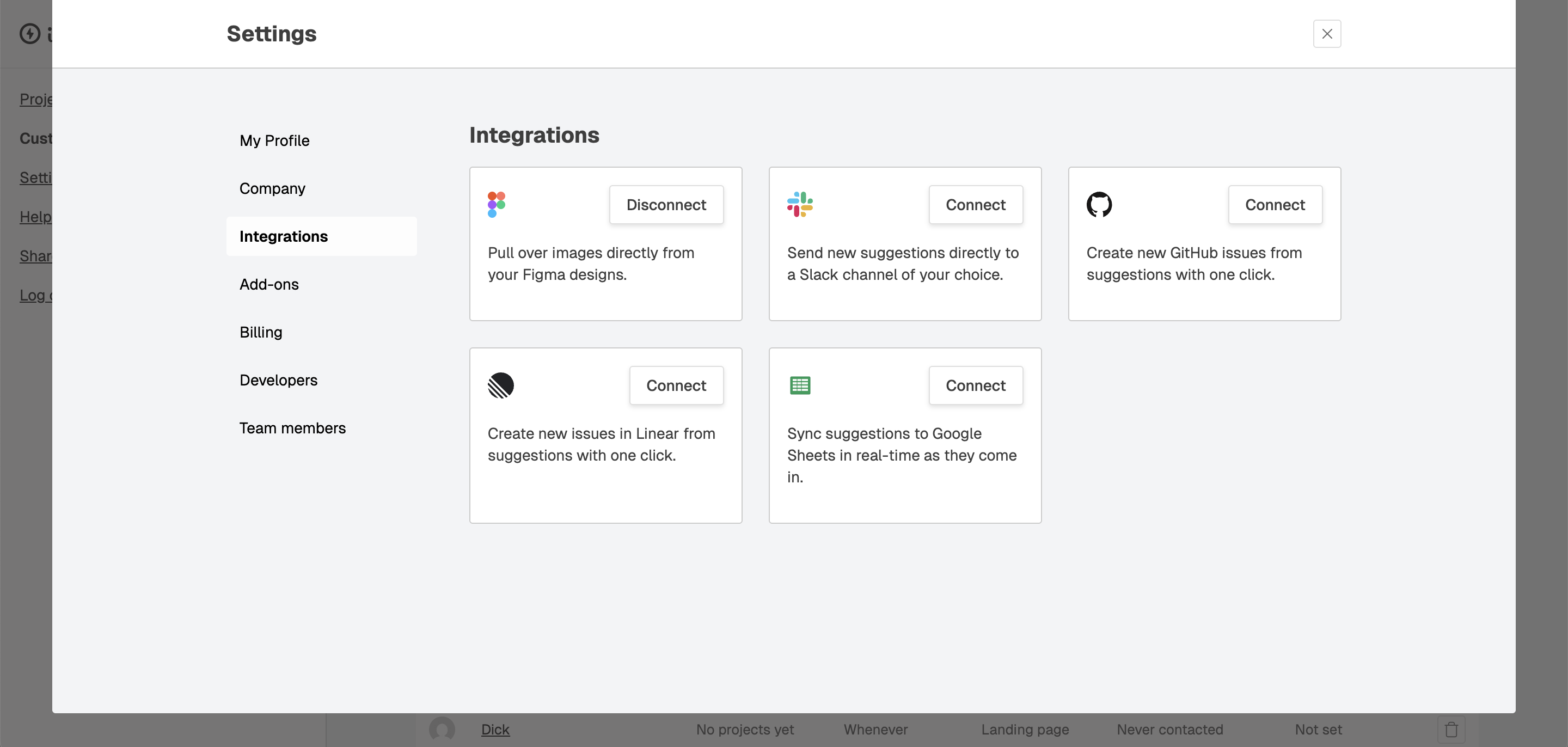Image resolution: width=1568 pixels, height=747 pixels.
Task: Click the GitHub logo icon
Action: [1099, 205]
